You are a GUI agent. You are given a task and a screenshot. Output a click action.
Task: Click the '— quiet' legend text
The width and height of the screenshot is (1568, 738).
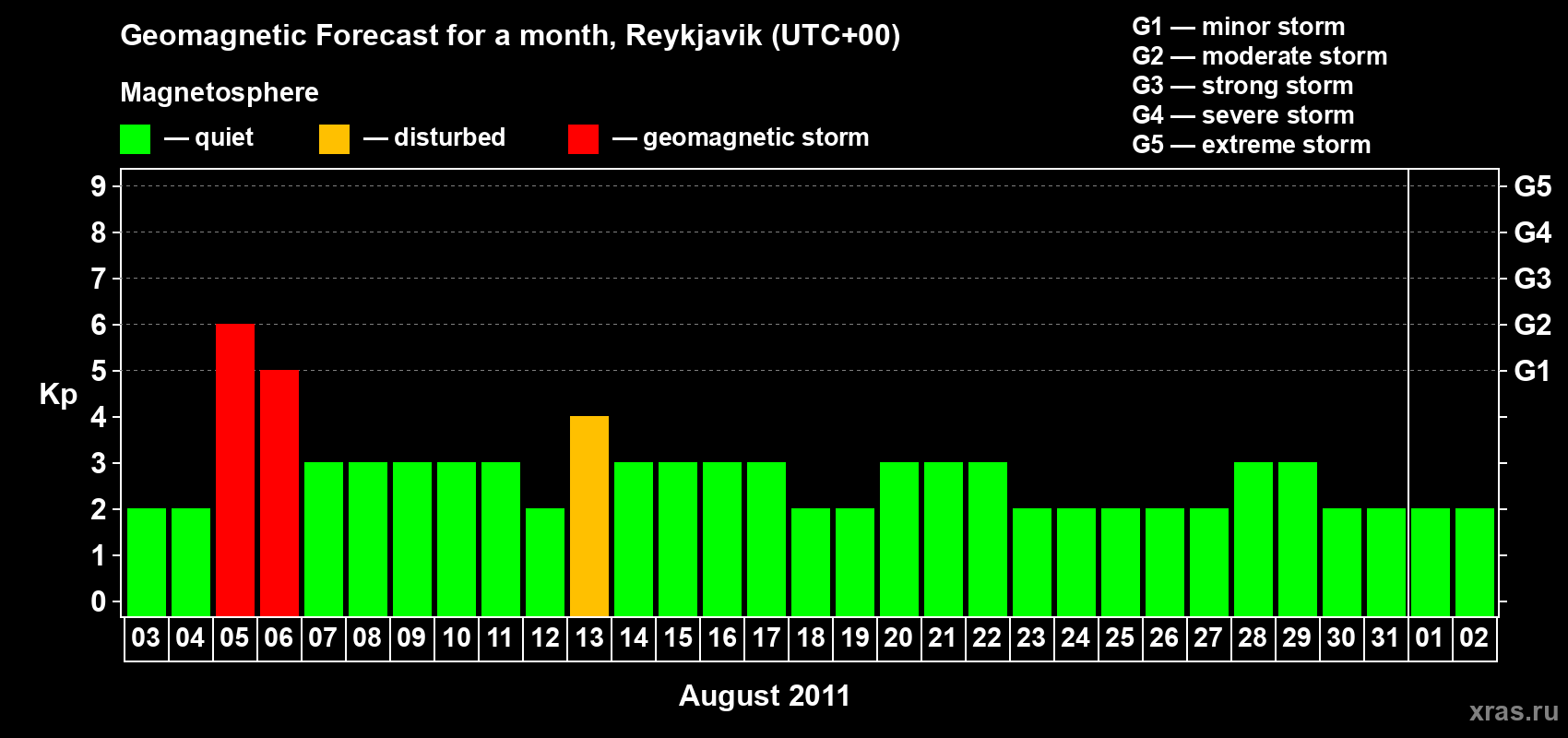click(208, 137)
